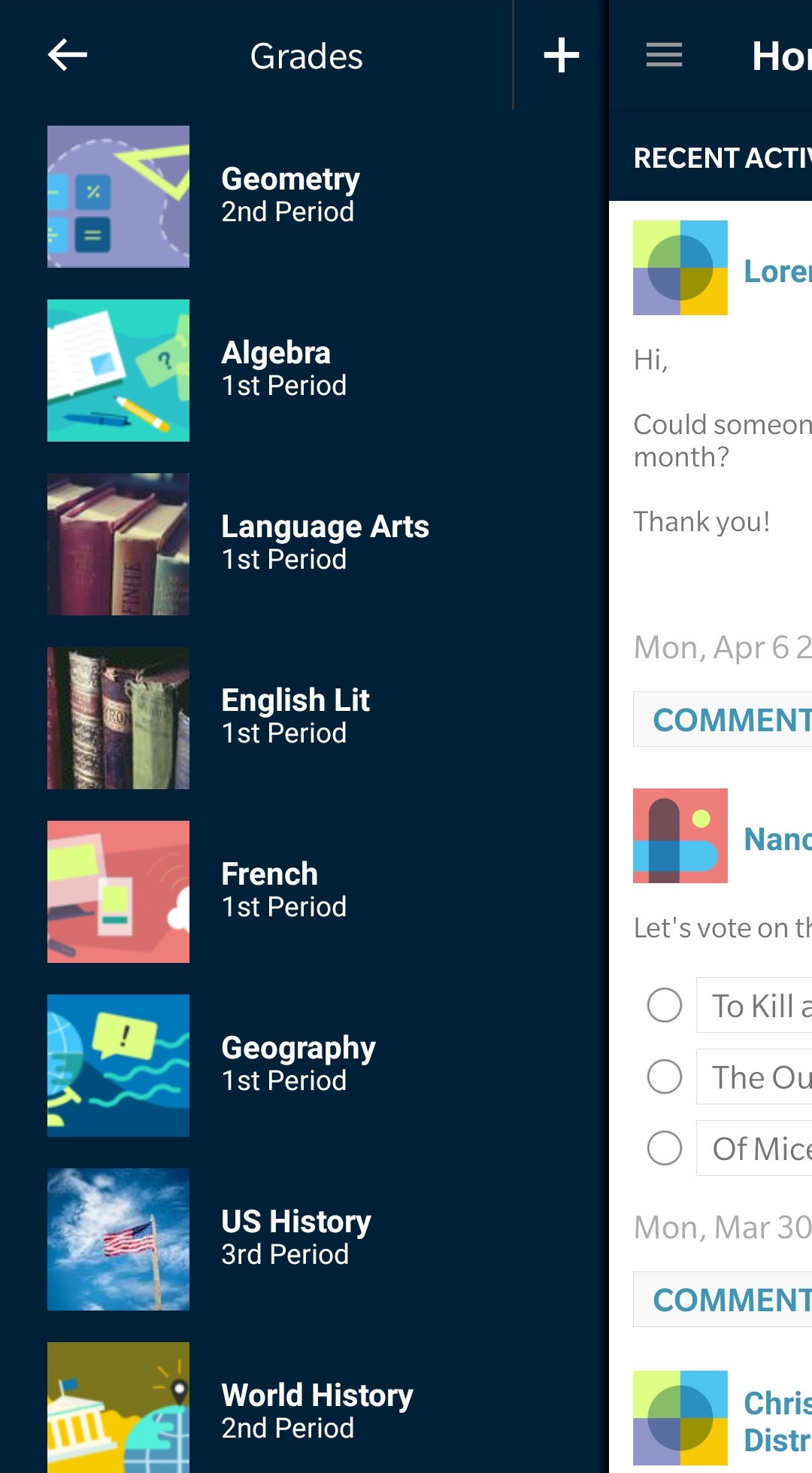
Task: Tap the Language Arts books thumbnail
Action: (118, 544)
